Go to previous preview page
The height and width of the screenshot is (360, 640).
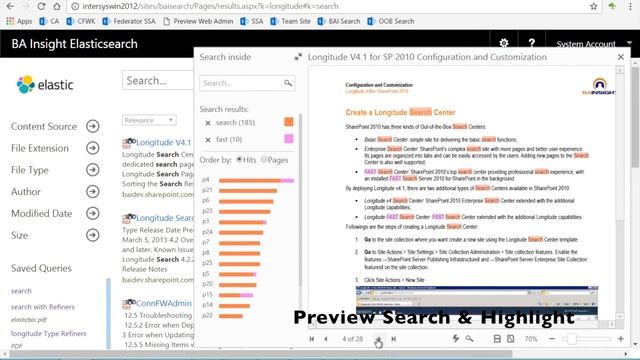pos(326,339)
